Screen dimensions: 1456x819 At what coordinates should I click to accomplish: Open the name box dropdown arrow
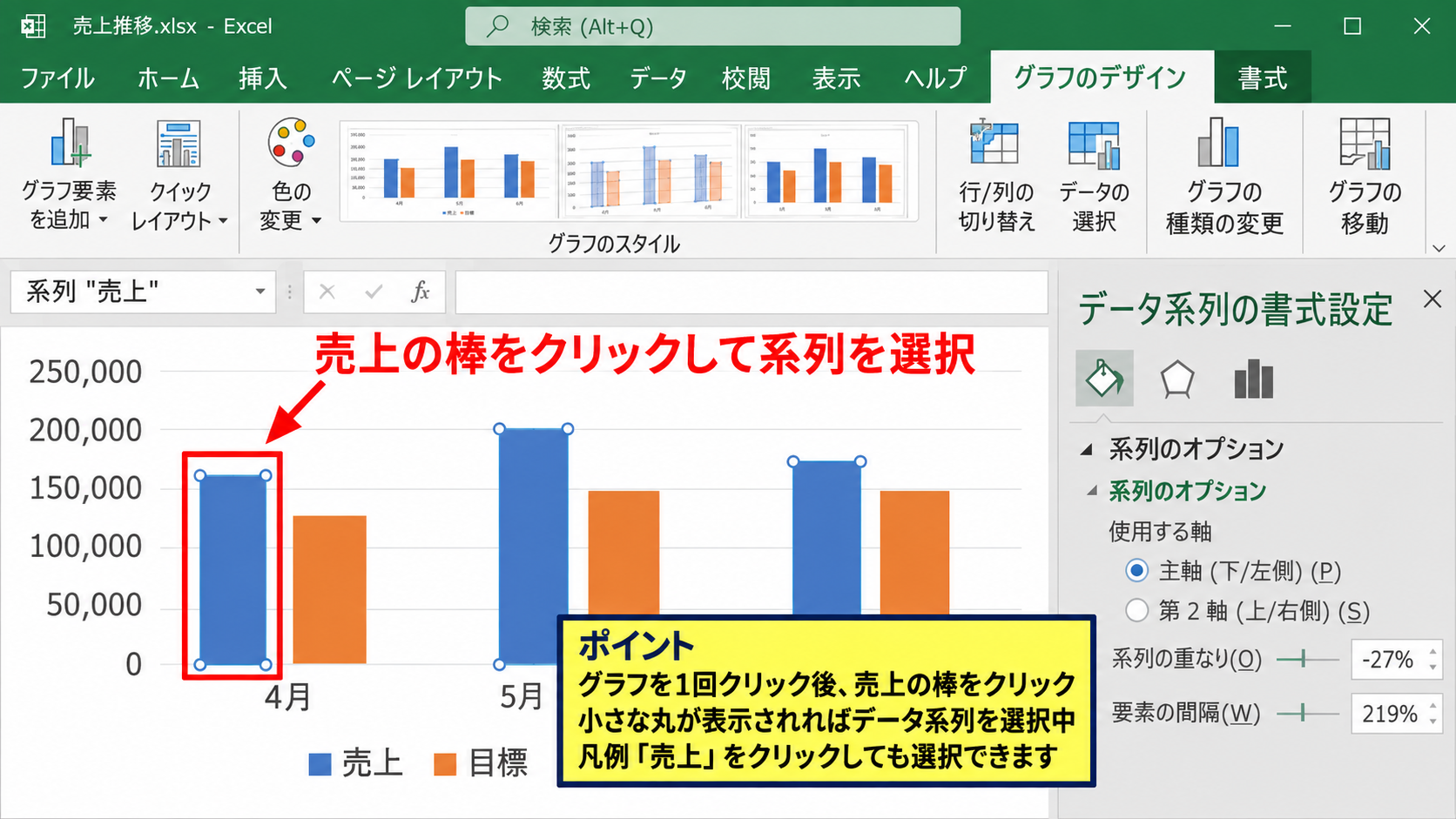(x=260, y=292)
